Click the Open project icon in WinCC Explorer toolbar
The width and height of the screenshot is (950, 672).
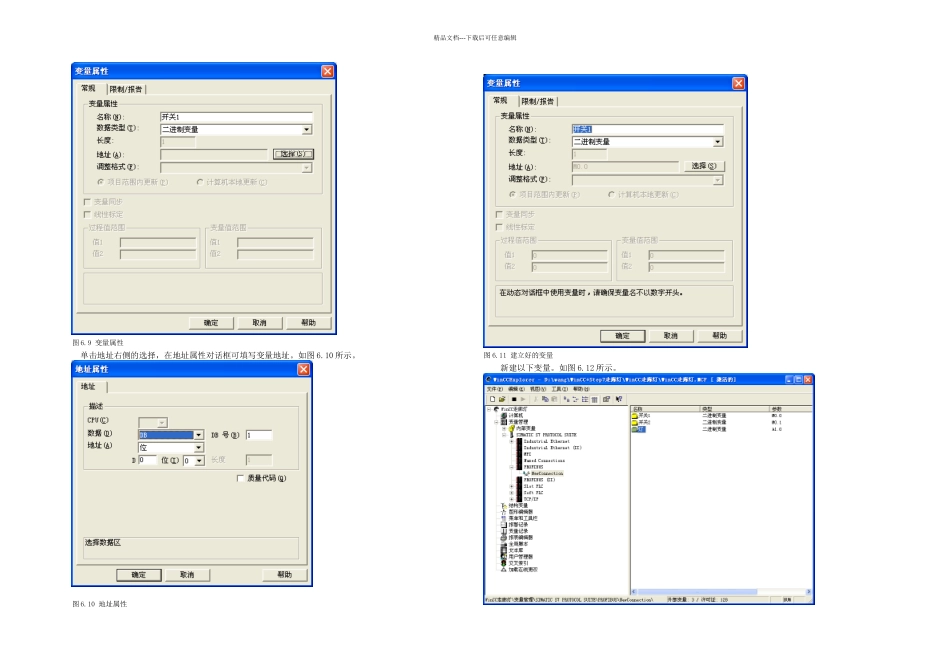click(x=502, y=399)
